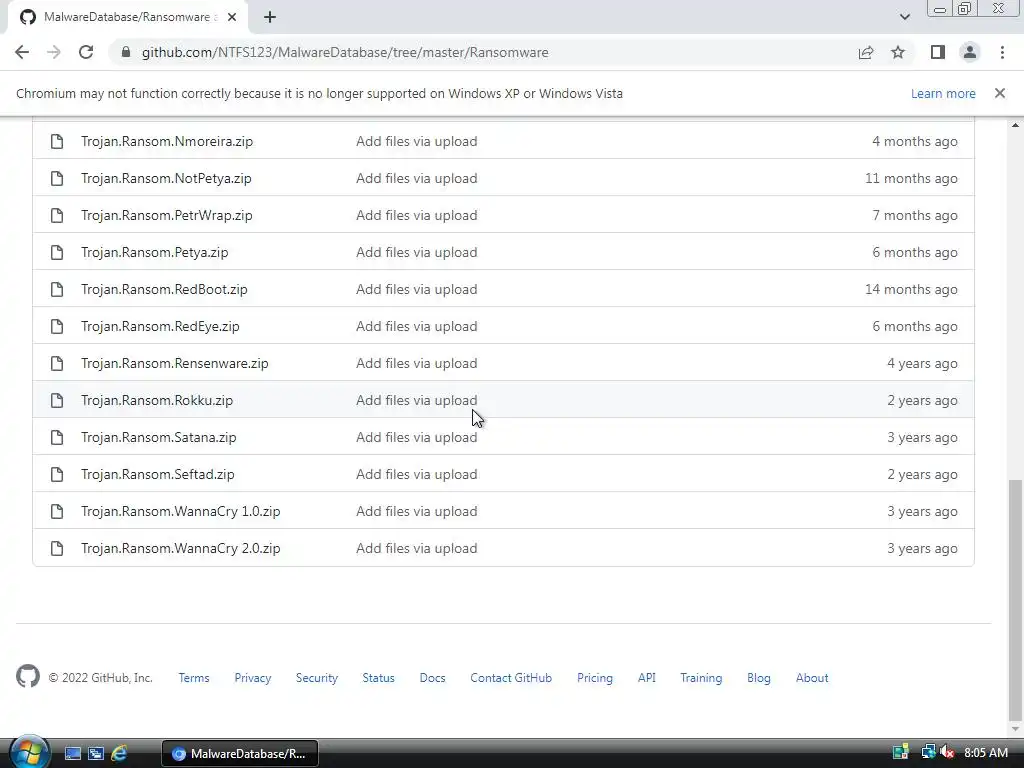This screenshot has height=768, width=1024.
Task: Open the Status footer link
Action: [379, 678]
